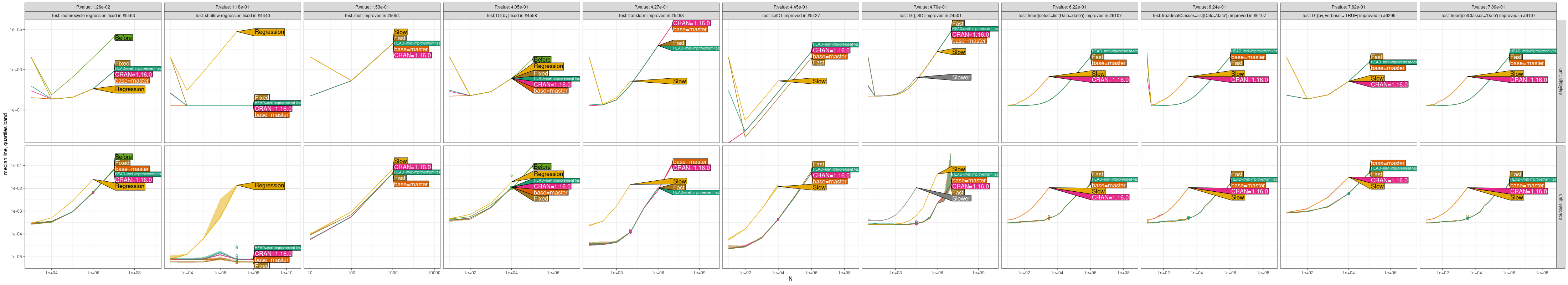Click green 'Before' label in memrecycle kilobytes panel
The width and height of the screenshot is (1568, 285).
pos(124,38)
